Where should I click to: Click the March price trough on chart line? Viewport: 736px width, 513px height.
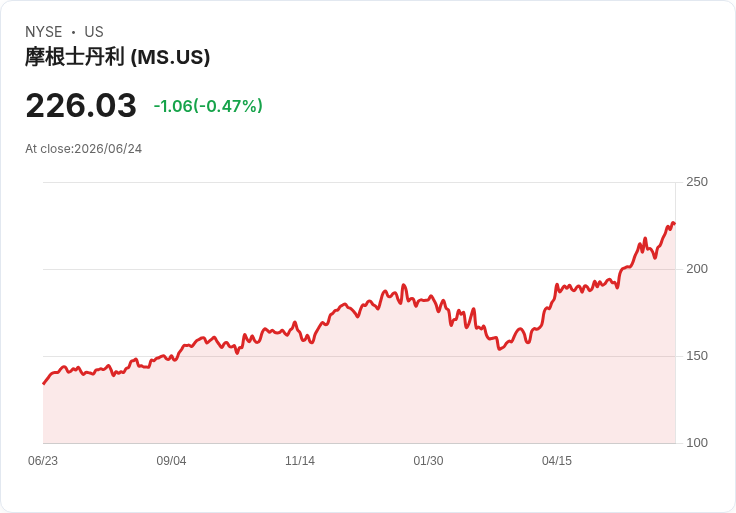tap(499, 349)
